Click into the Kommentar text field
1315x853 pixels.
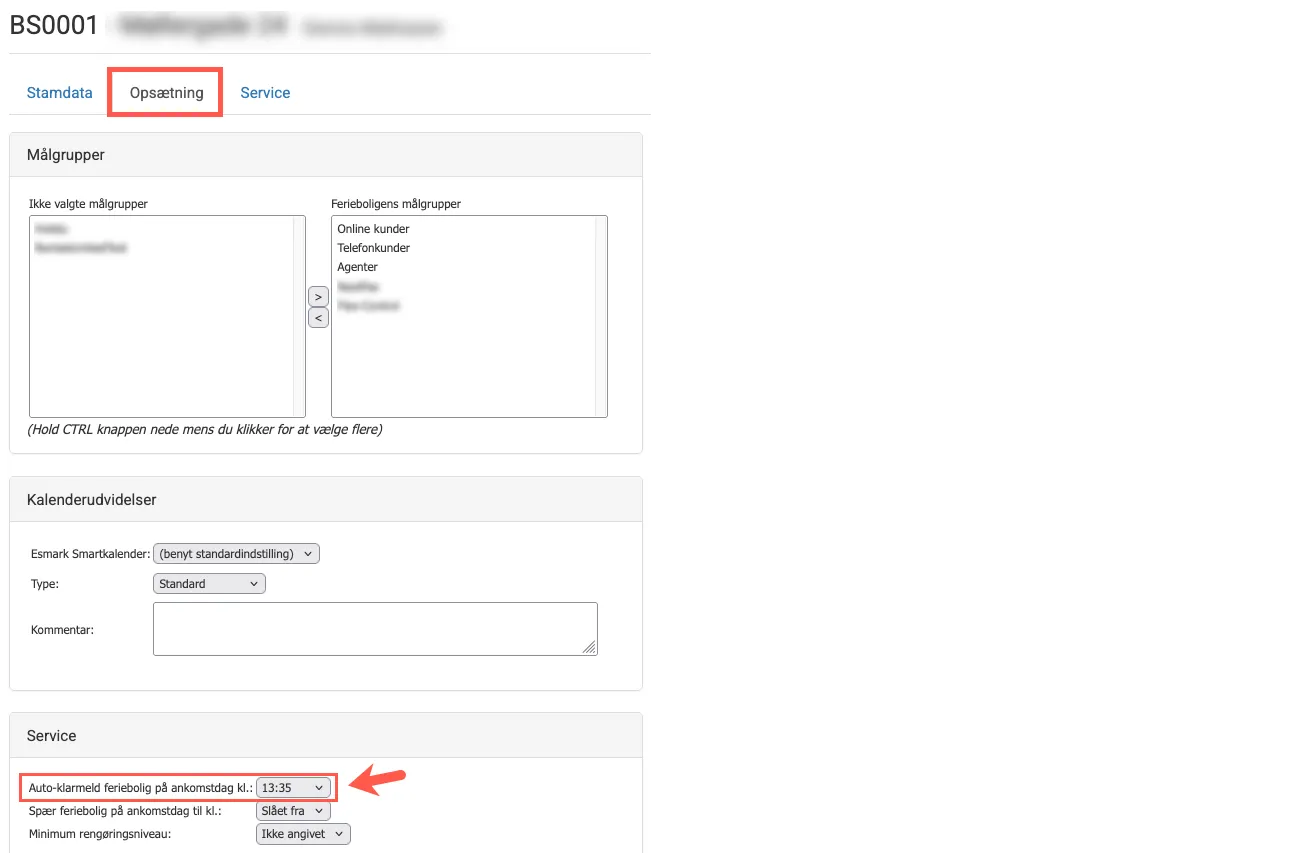coord(374,629)
